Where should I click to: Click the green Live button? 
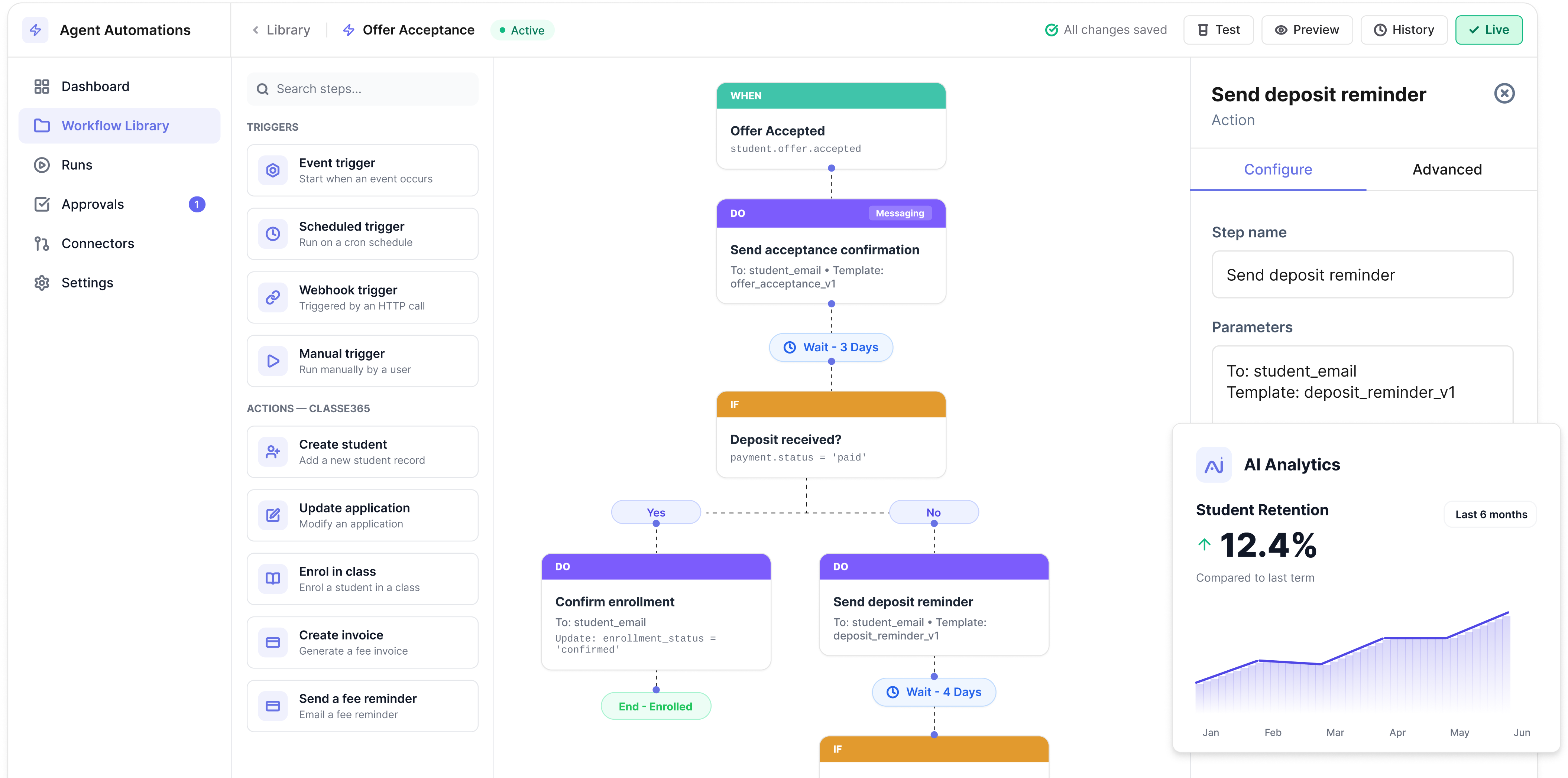pyautogui.click(x=1488, y=30)
